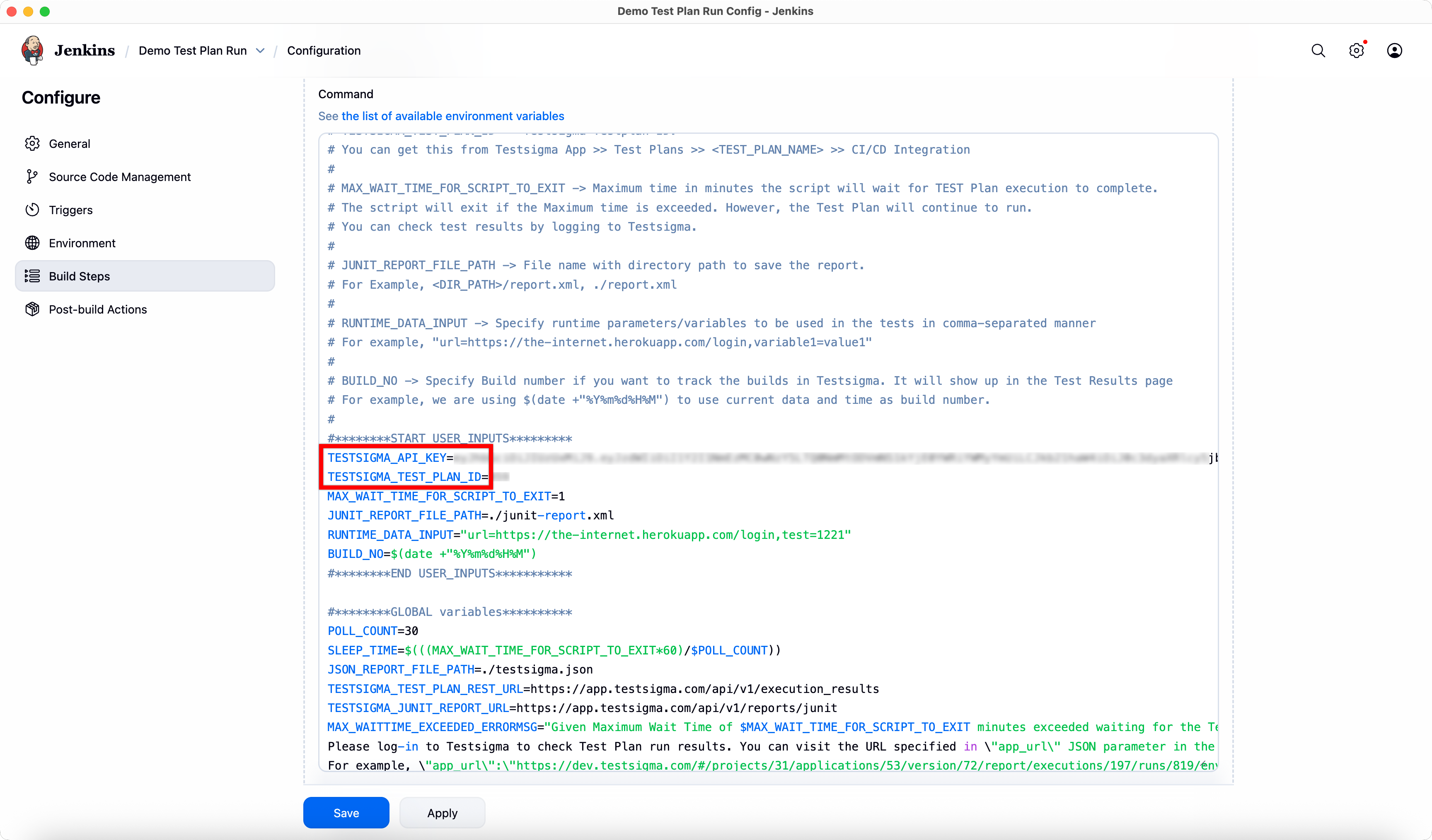Open the Environment section from the sidebar
The height and width of the screenshot is (840, 1432).
click(x=82, y=243)
